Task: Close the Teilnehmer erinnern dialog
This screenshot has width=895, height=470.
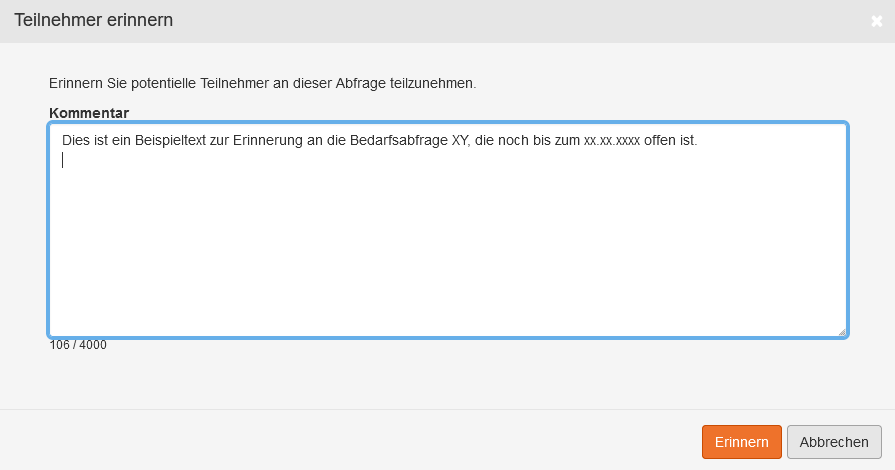Action: point(877,21)
